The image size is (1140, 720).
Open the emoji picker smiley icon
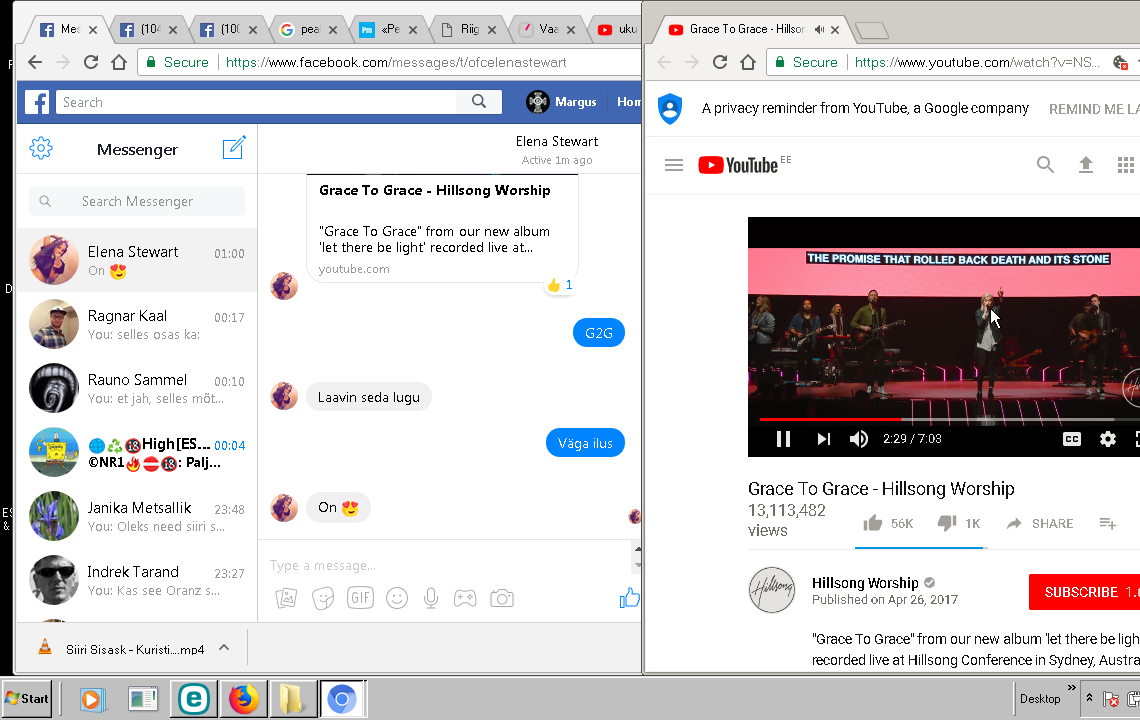pyautogui.click(x=397, y=599)
